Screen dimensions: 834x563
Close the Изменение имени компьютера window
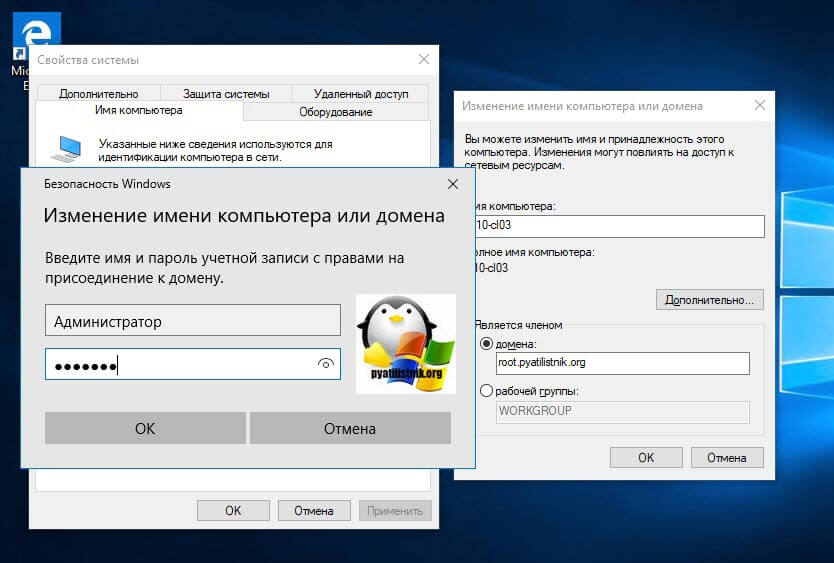click(x=761, y=105)
